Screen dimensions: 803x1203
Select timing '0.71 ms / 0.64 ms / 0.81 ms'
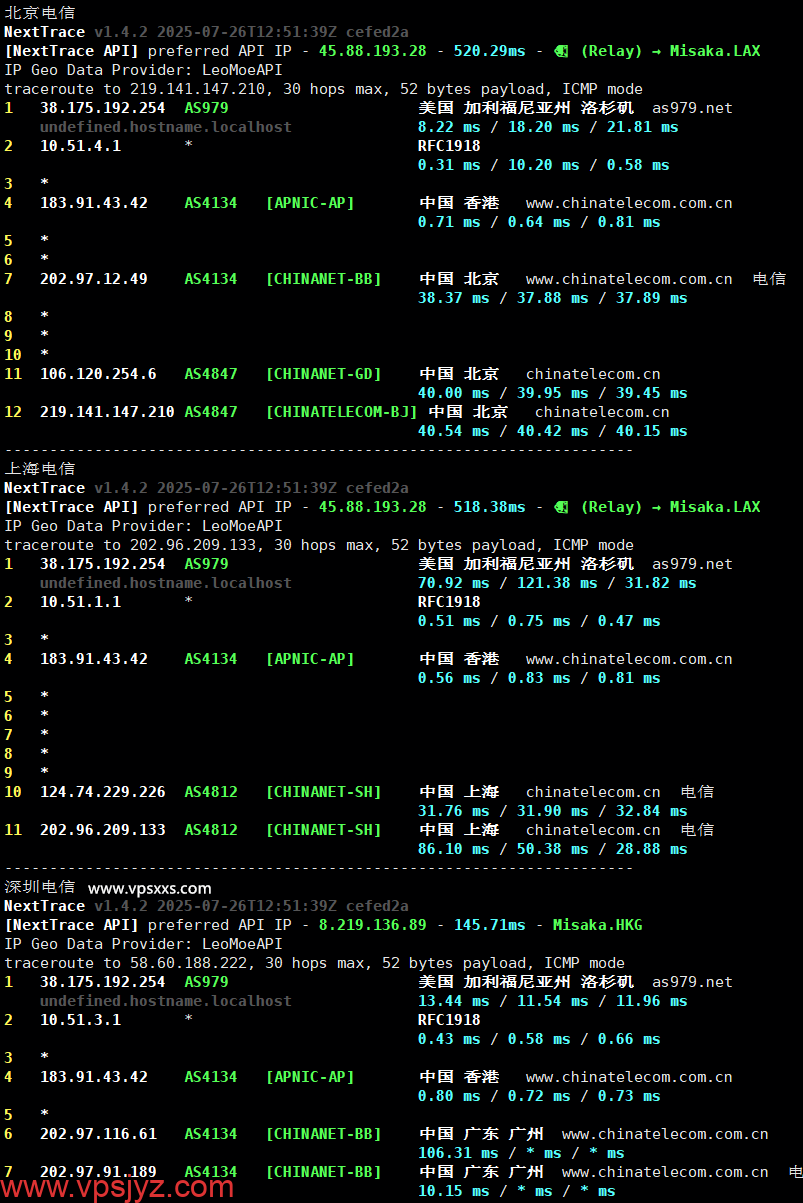click(539, 222)
